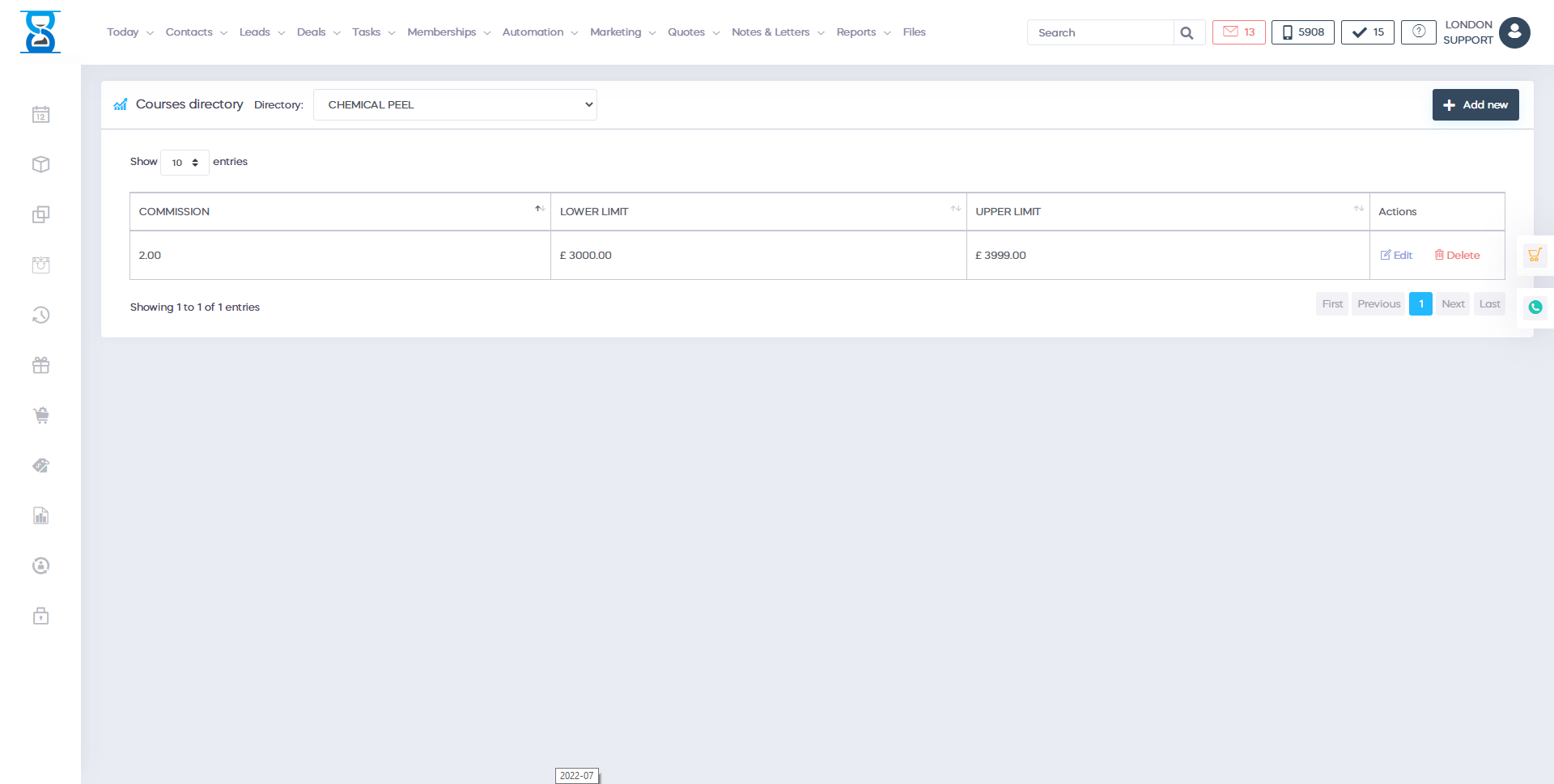
Task: Open the Marketing menu
Action: pos(616,32)
